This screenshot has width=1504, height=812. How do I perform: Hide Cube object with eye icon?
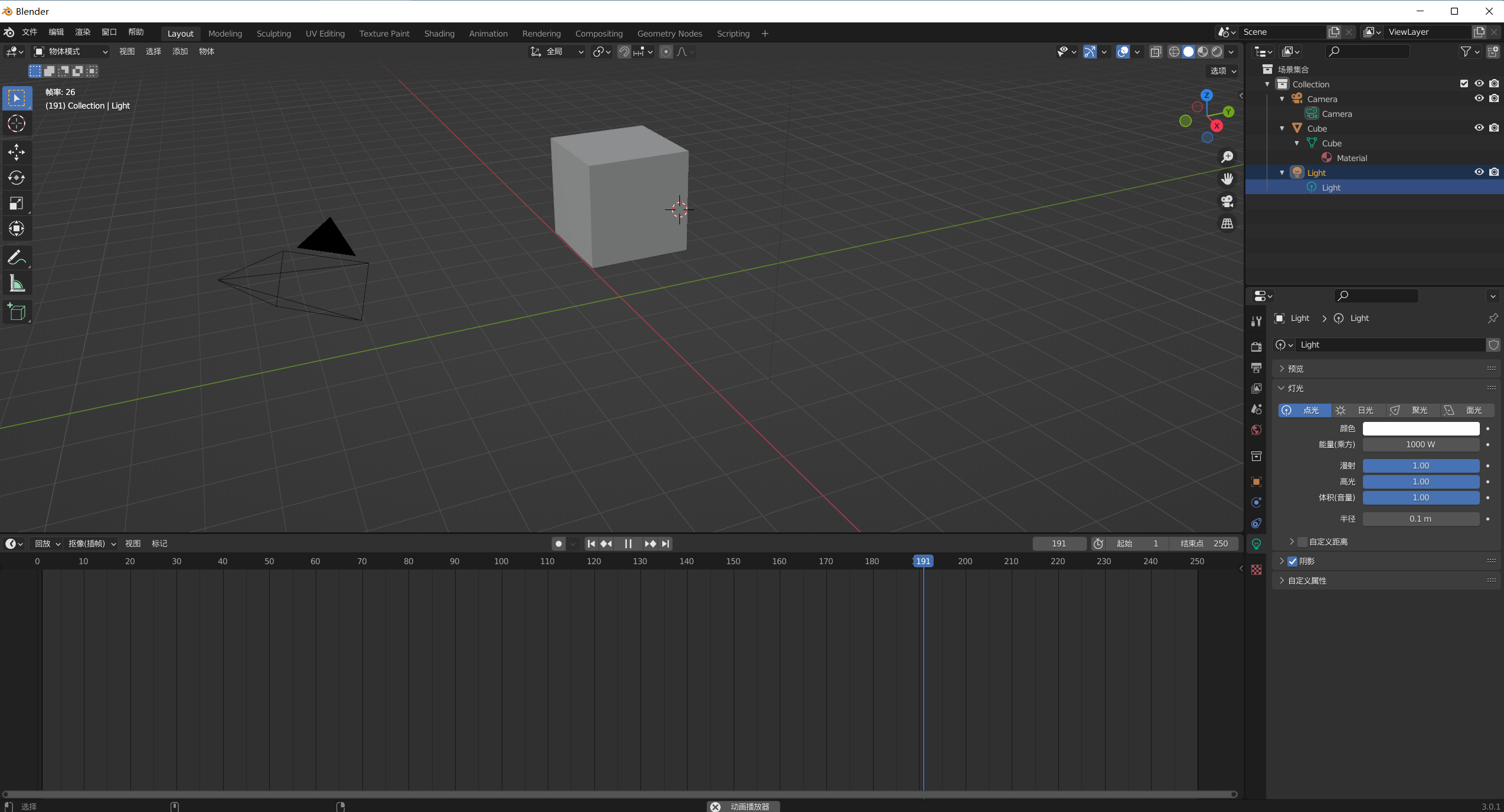(1479, 128)
